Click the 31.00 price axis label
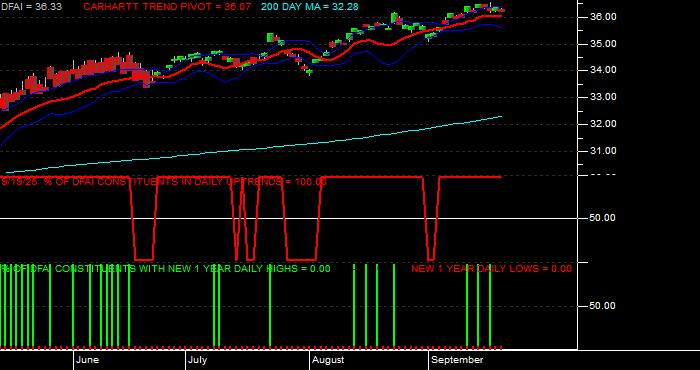Image resolution: width=700 pixels, height=370 pixels. tap(603, 151)
